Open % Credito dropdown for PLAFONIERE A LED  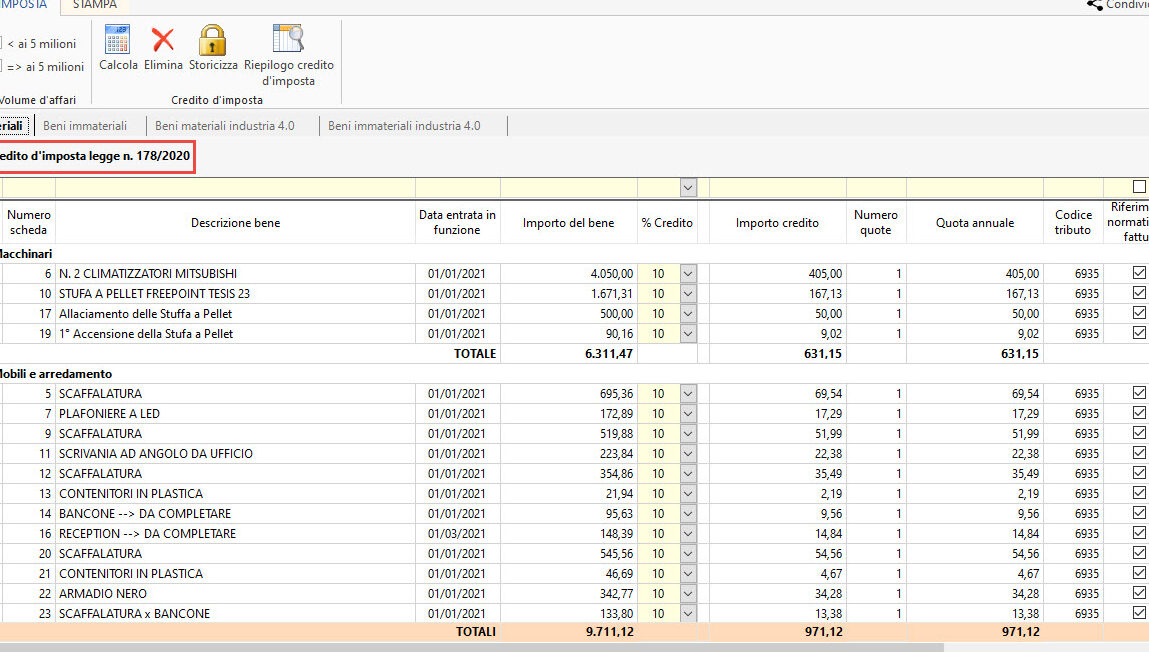pyautogui.click(x=687, y=414)
